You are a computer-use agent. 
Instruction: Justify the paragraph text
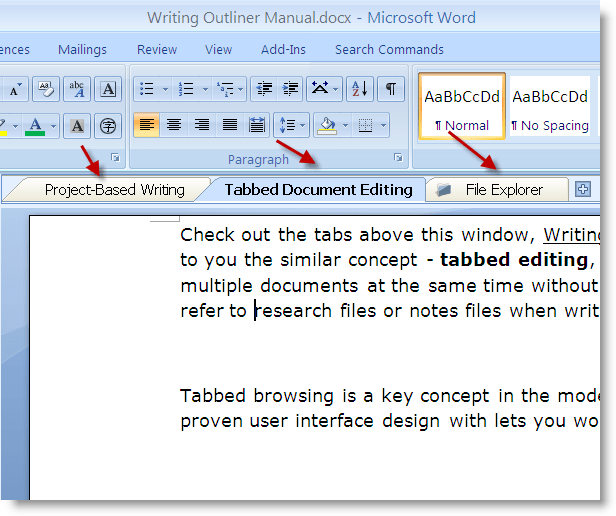(229, 125)
